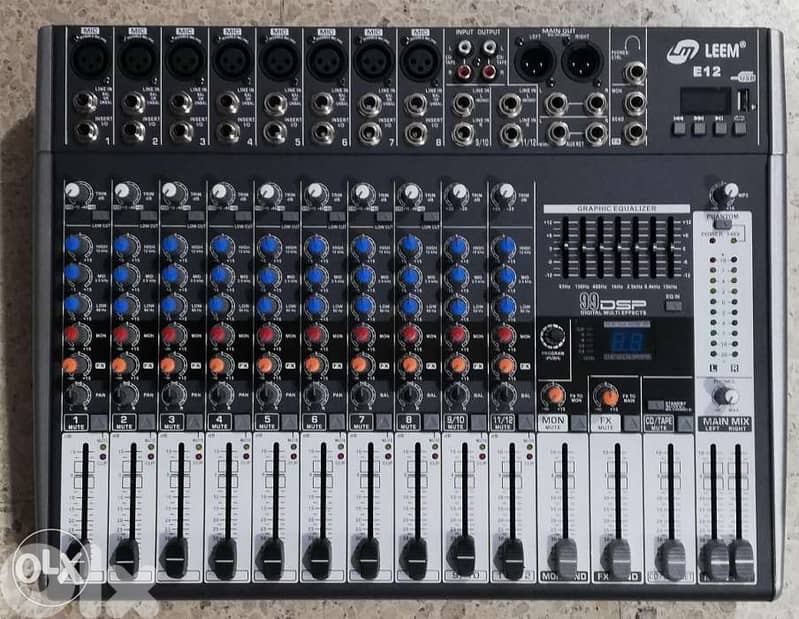799x619 pixels.
Task: Click the channel 3 PAN knob
Action: pyautogui.click(x=172, y=394)
